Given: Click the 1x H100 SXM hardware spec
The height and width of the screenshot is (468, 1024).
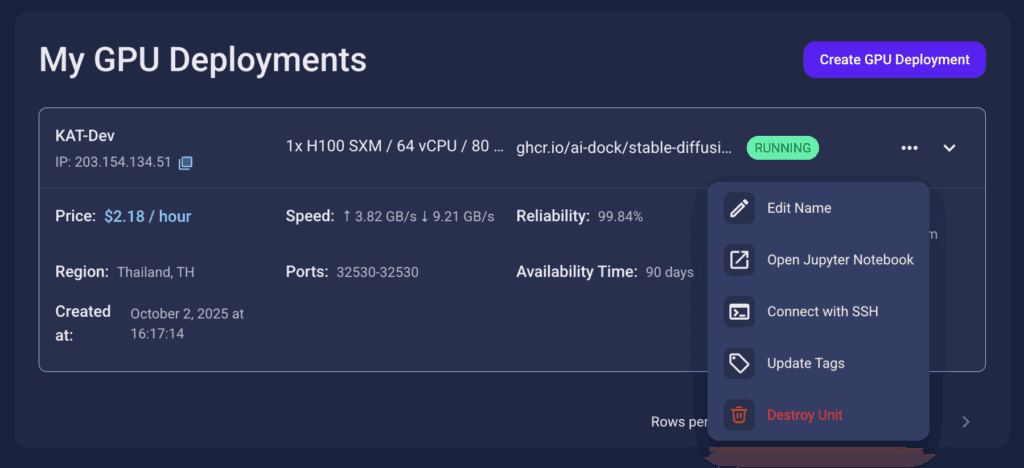Looking at the screenshot, I should tap(394, 147).
